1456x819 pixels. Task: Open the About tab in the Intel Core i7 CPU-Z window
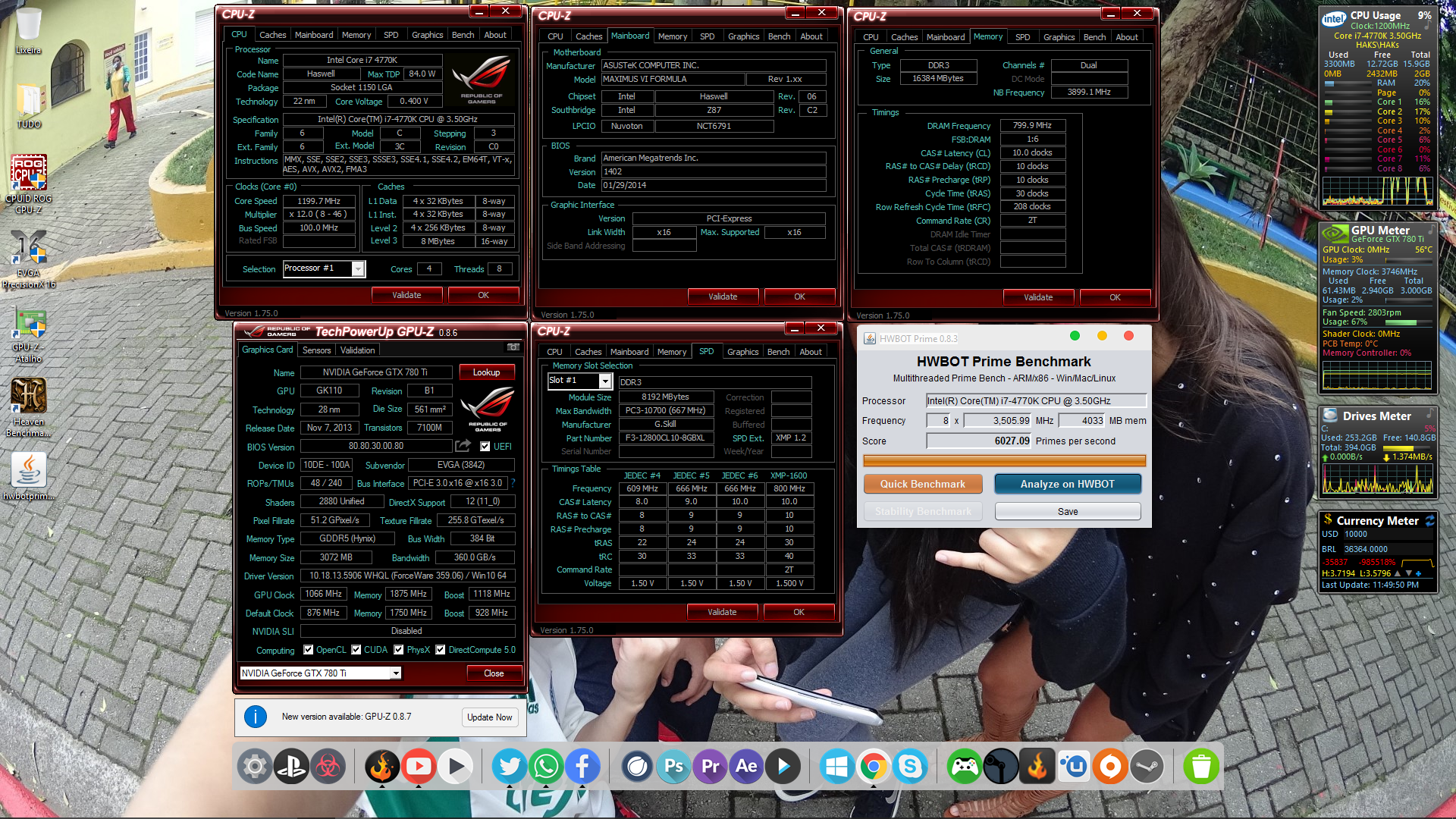495,35
